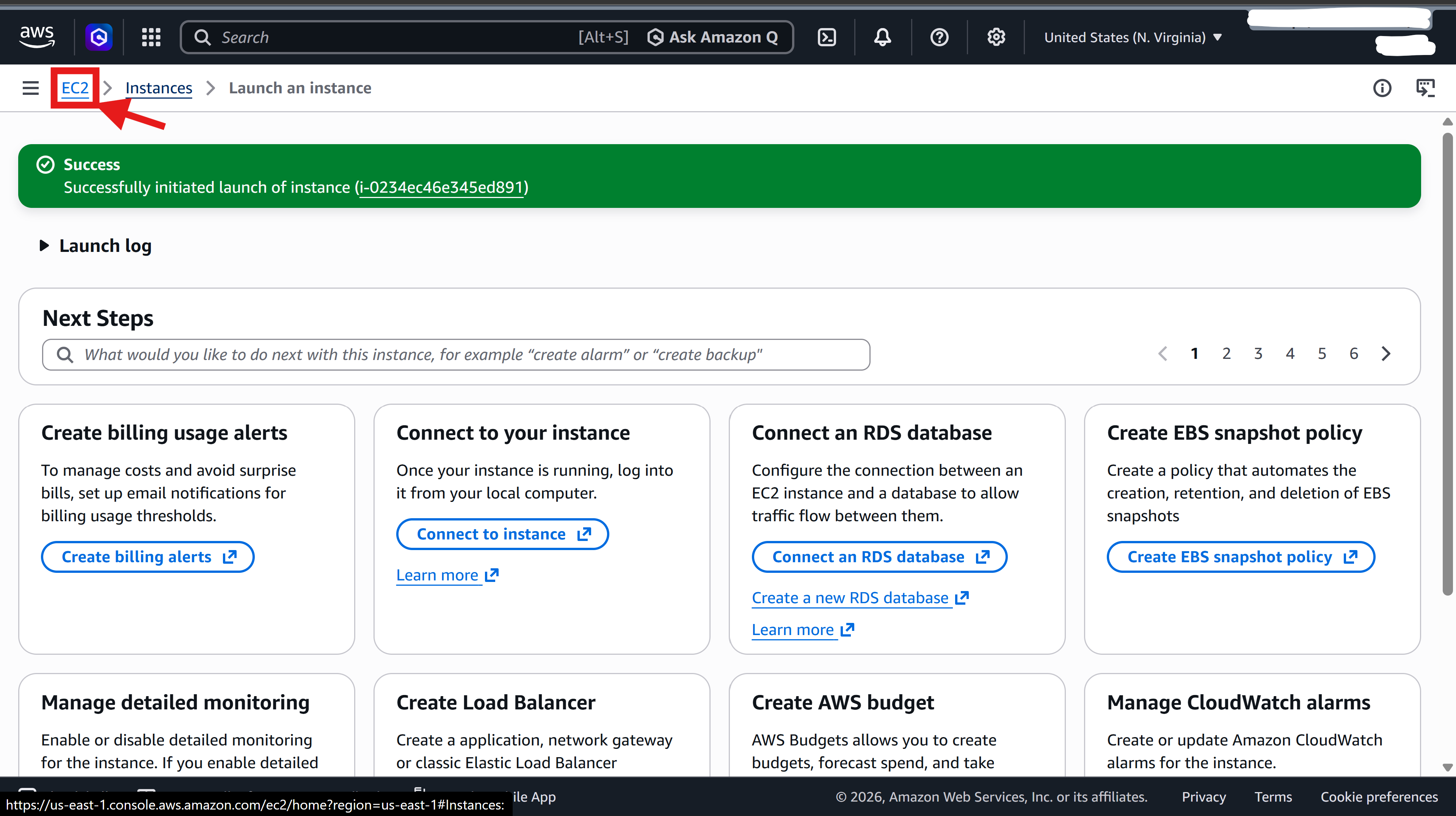Click the Create Load Balancer card heading
This screenshot has height=816, width=1456.
(x=496, y=702)
